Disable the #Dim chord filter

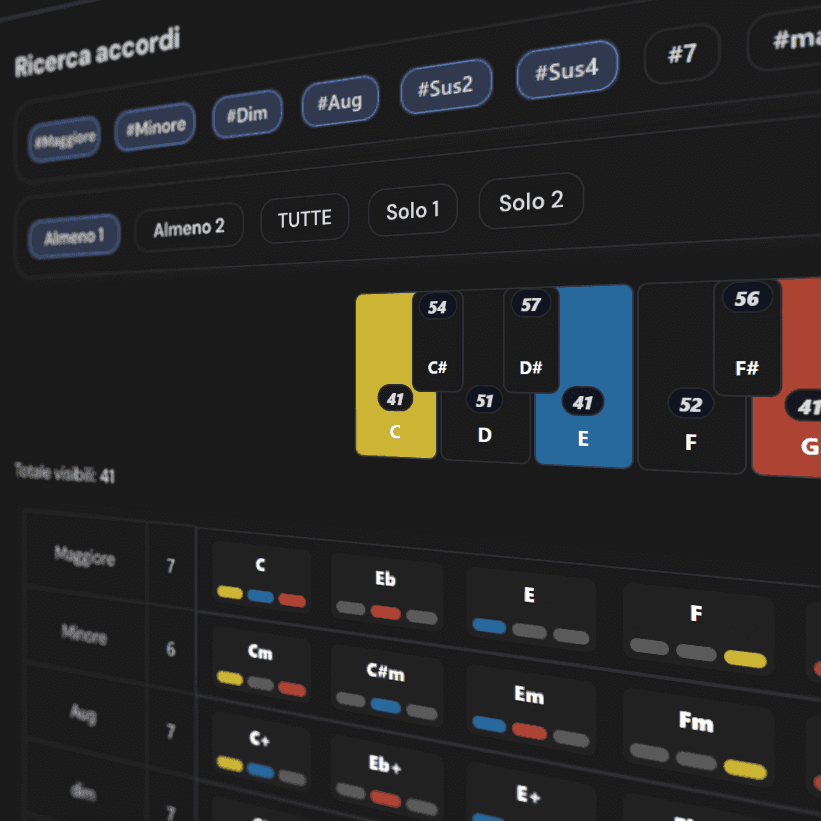point(246,114)
